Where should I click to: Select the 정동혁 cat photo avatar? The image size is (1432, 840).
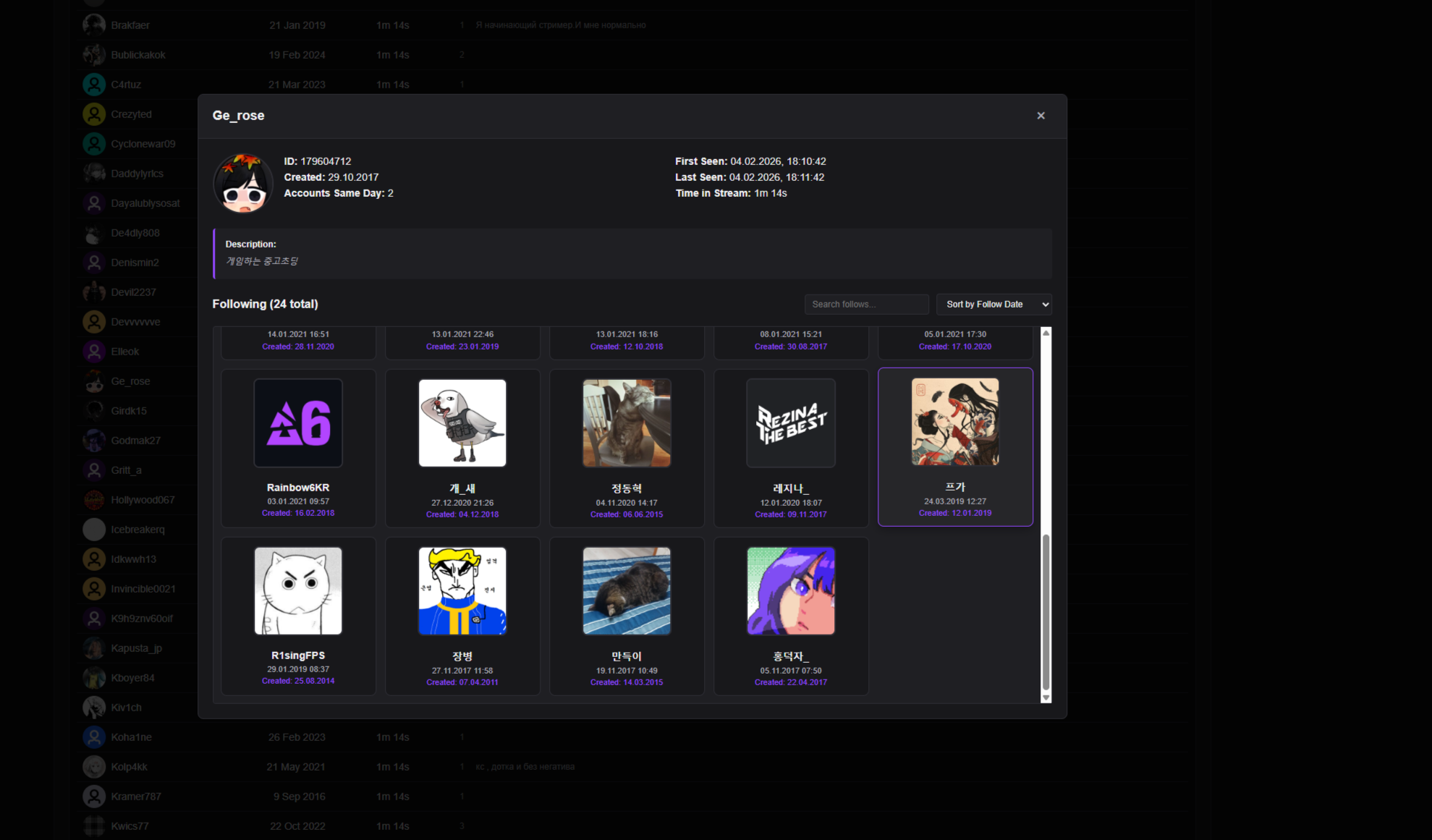[627, 423]
